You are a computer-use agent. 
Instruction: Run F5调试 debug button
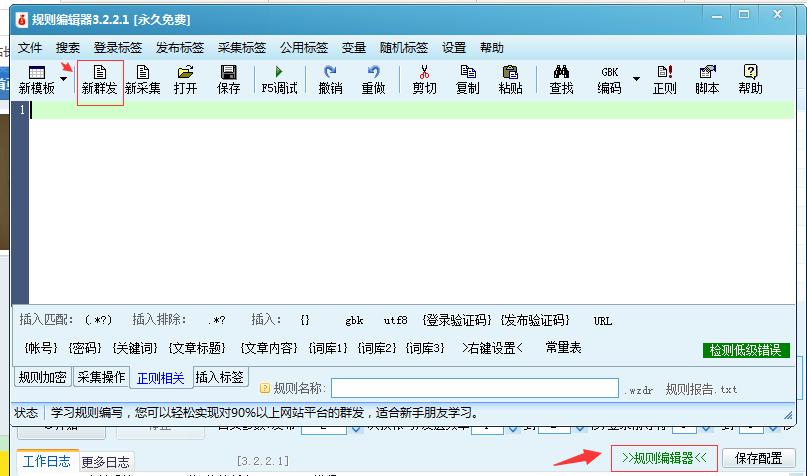tap(279, 80)
